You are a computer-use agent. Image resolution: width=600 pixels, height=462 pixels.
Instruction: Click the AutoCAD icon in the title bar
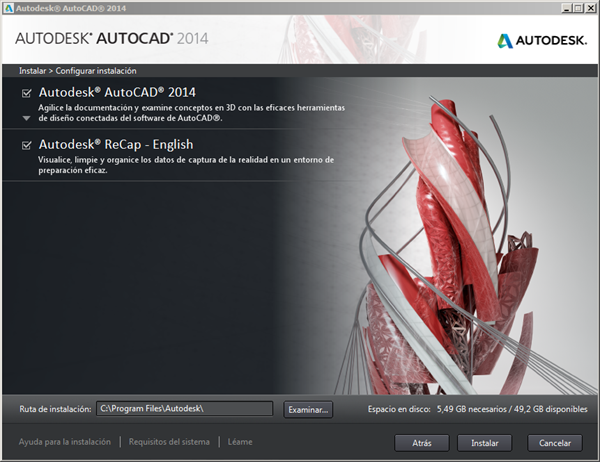pos(8,8)
